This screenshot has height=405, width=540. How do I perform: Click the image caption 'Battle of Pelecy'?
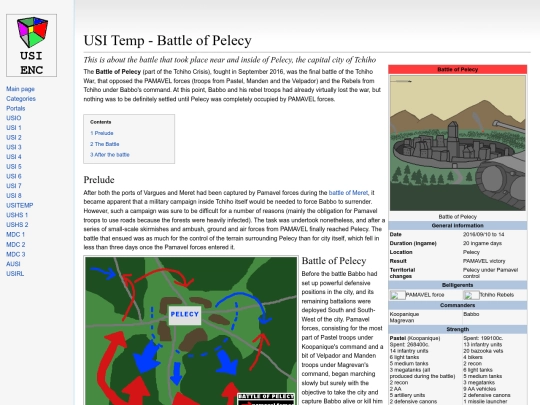click(458, 217)
